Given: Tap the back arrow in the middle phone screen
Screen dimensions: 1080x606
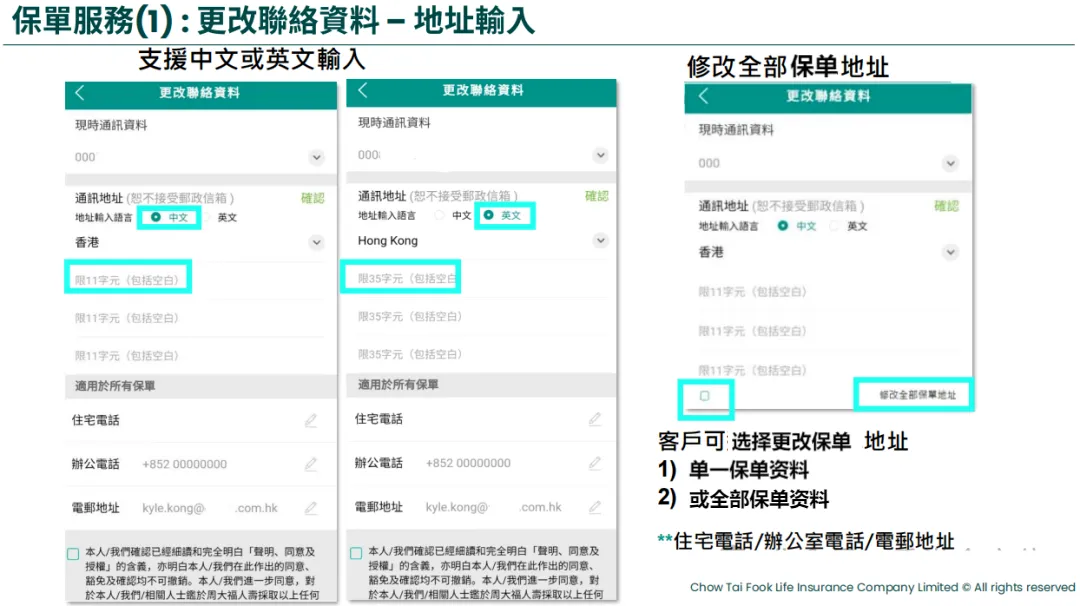Looking at the screenshot, I should point(363,90).
